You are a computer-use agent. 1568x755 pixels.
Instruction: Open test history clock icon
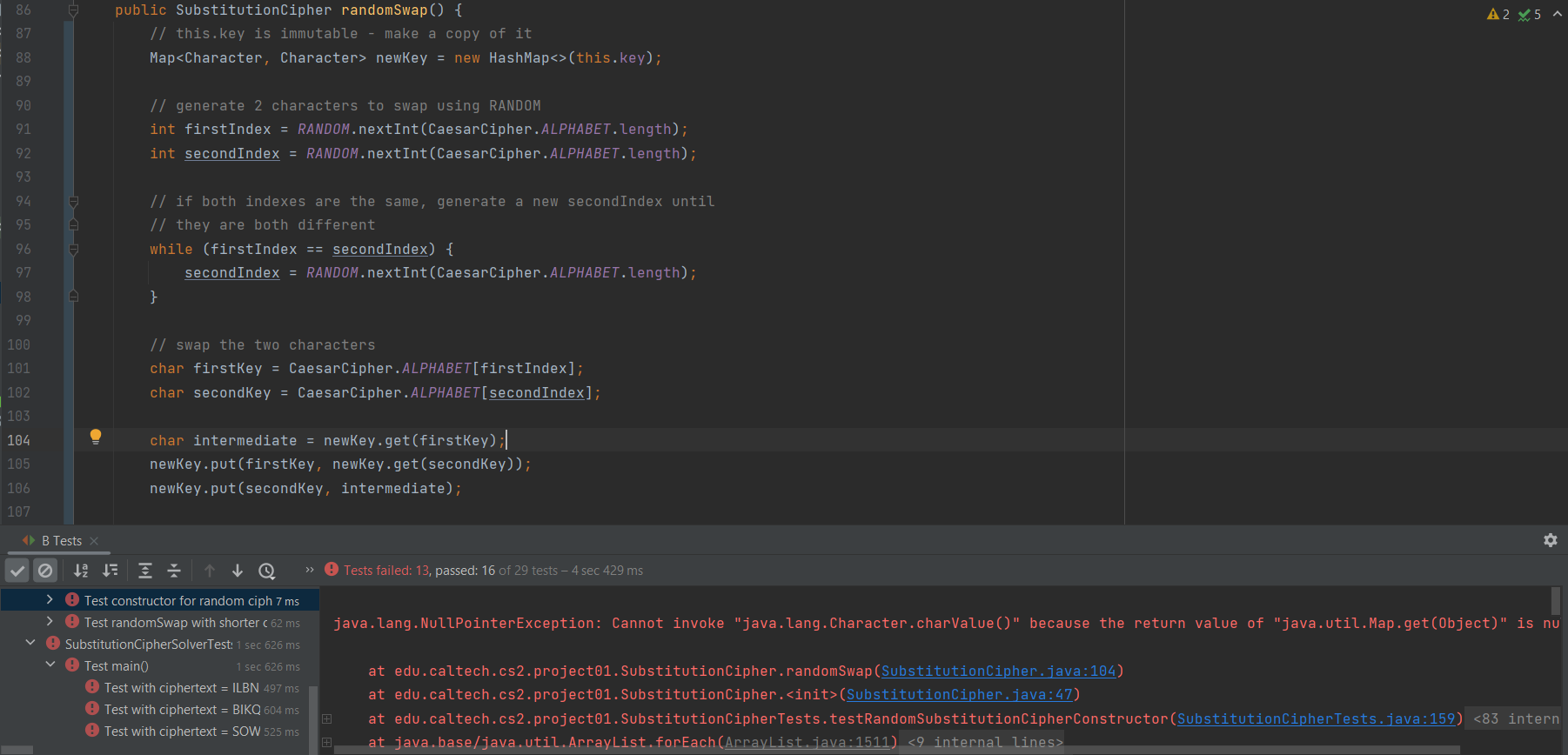[267, 571]
